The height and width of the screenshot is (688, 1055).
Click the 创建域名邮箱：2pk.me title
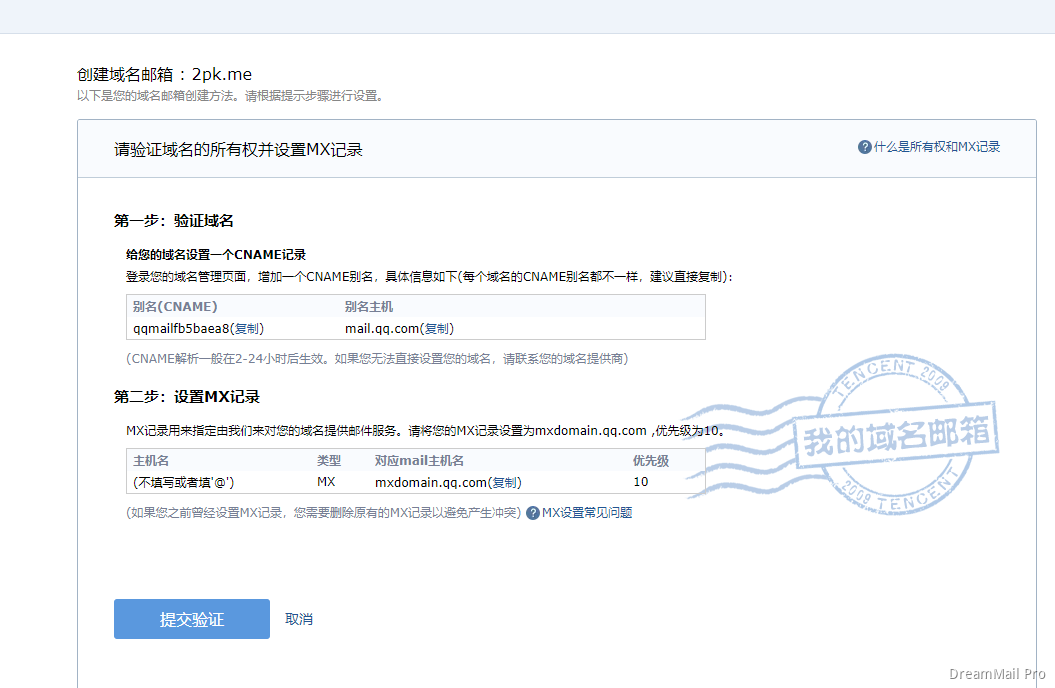[164, 74]
